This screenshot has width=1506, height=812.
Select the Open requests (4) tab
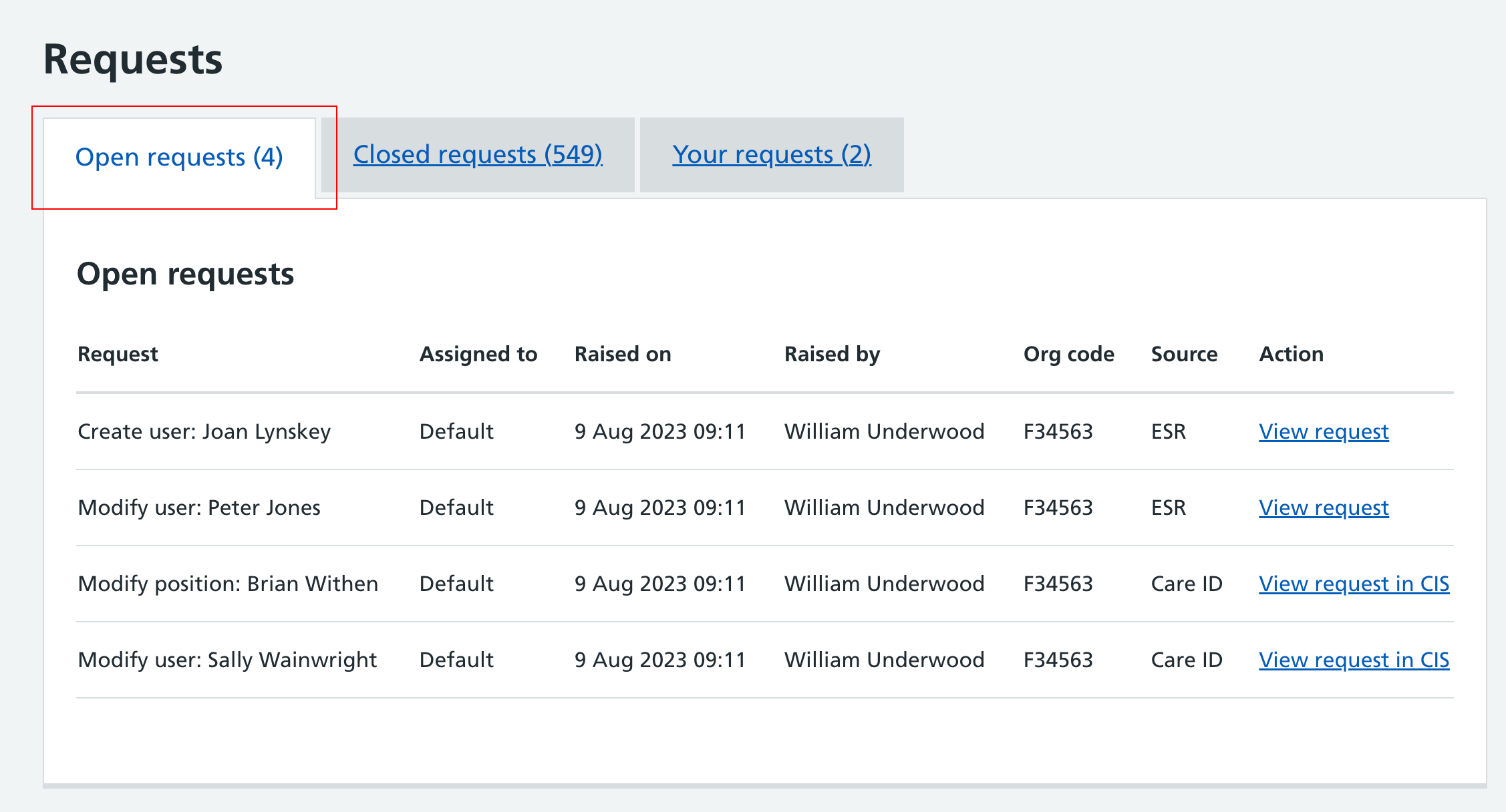[x=179, y=158]
